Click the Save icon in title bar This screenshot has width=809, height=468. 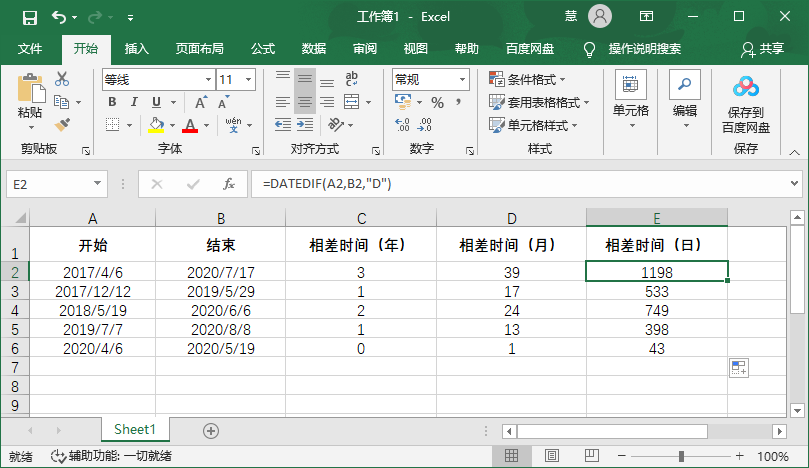(29, 17)
